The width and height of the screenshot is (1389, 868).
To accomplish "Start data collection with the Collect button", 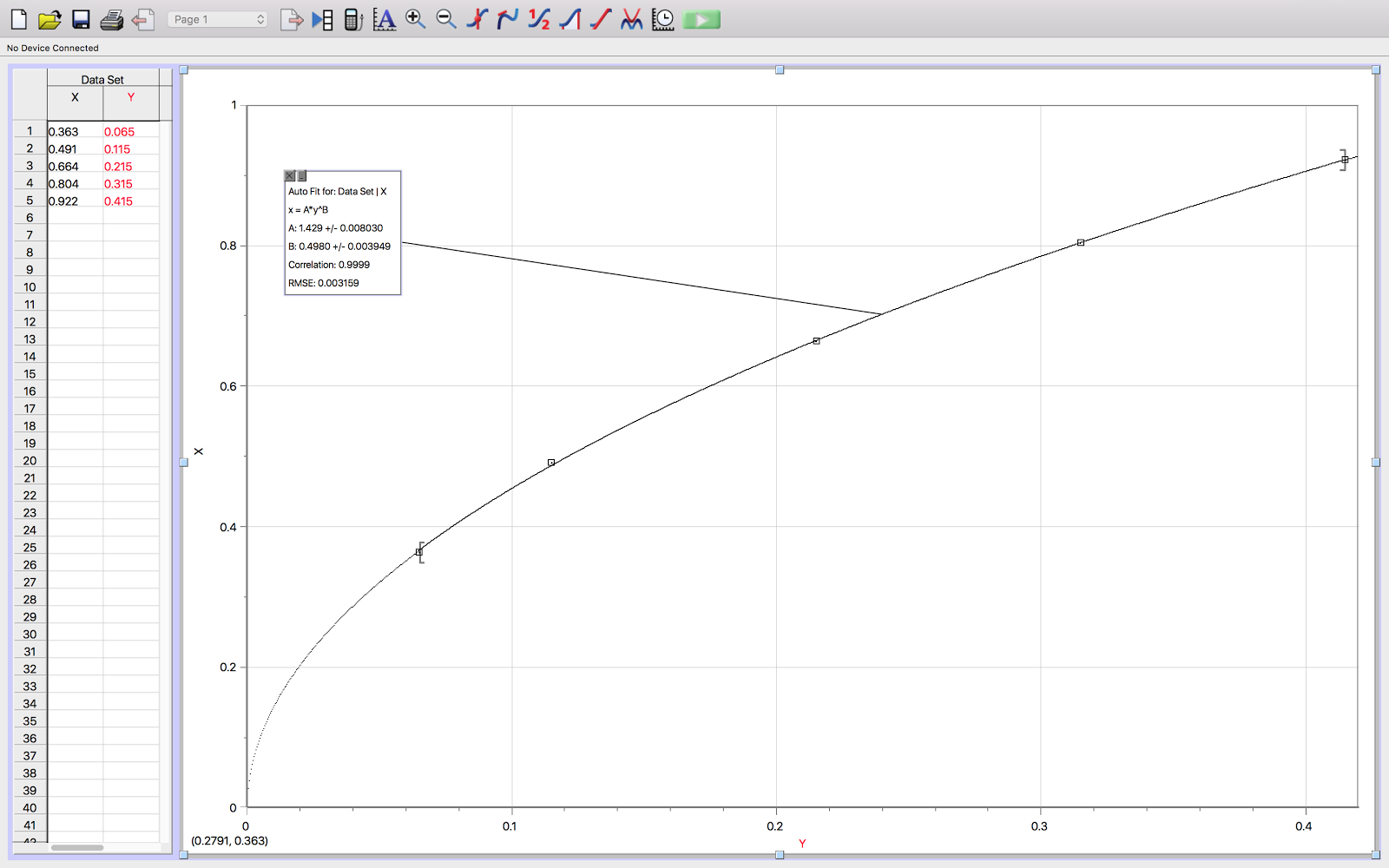I will point(700,18).
